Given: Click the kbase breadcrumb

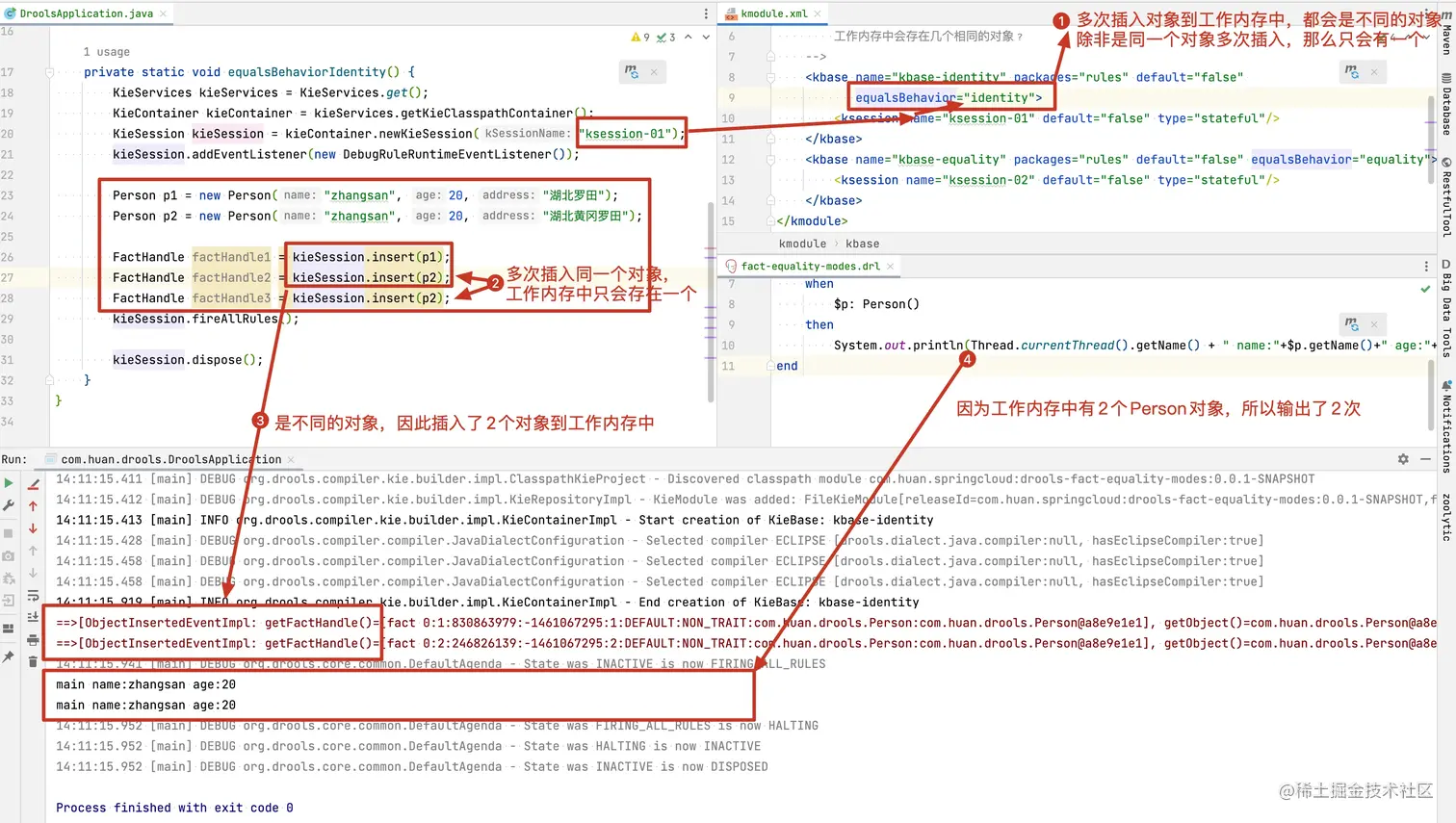Looking at the screenshot, I should (x=862, y=244).
